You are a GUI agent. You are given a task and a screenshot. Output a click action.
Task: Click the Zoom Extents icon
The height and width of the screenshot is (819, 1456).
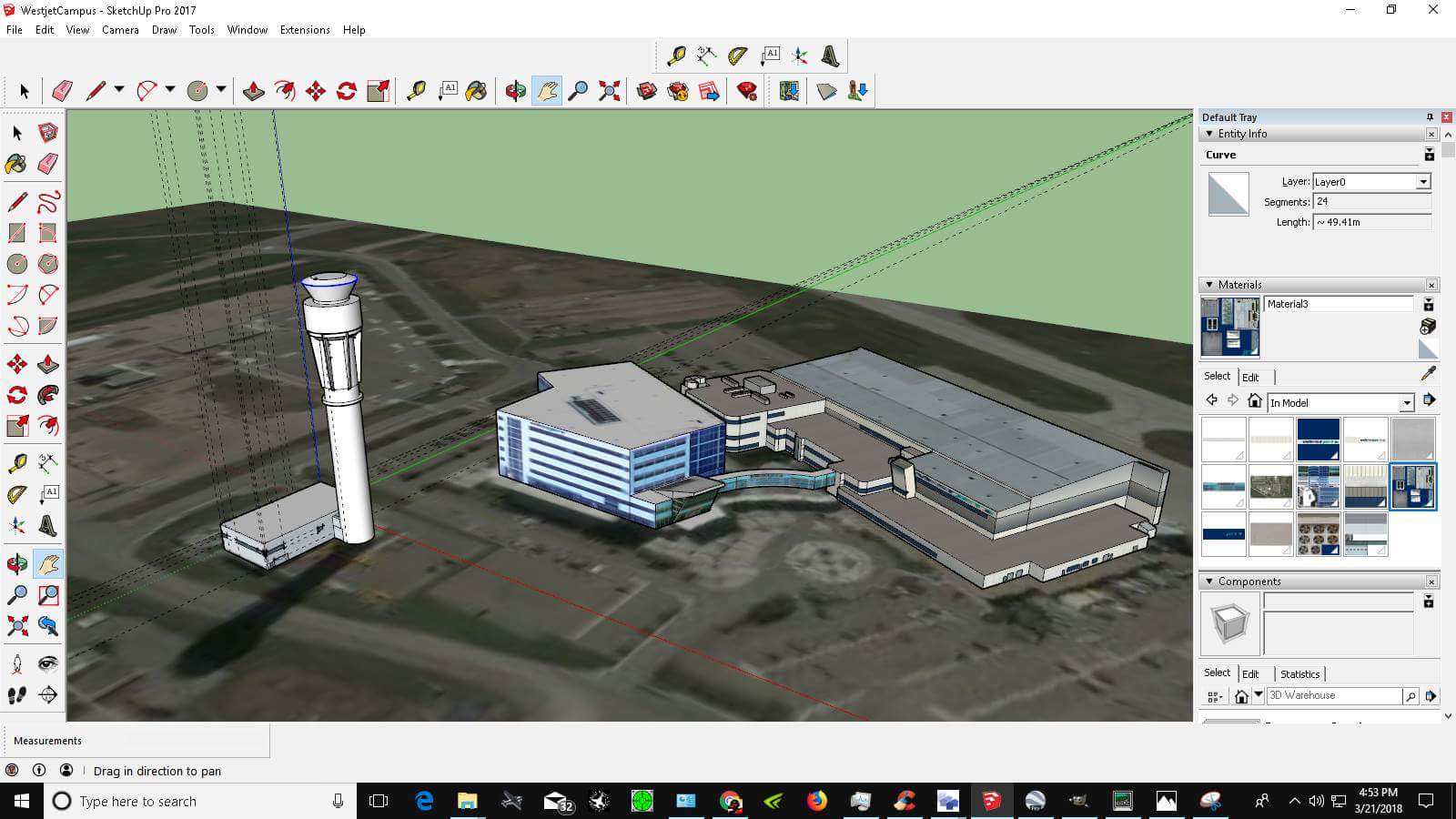coord(609,90)
